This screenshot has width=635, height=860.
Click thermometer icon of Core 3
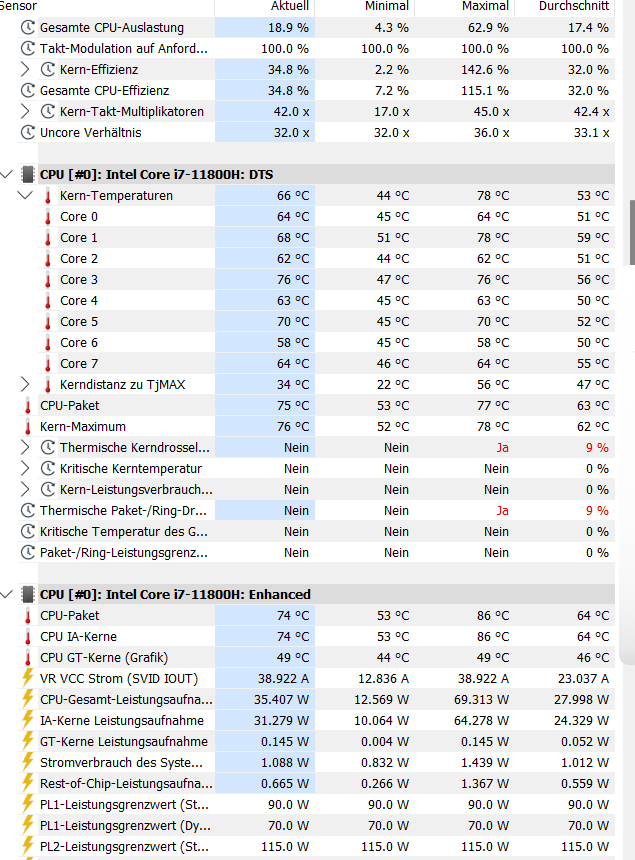click(48, 280)
